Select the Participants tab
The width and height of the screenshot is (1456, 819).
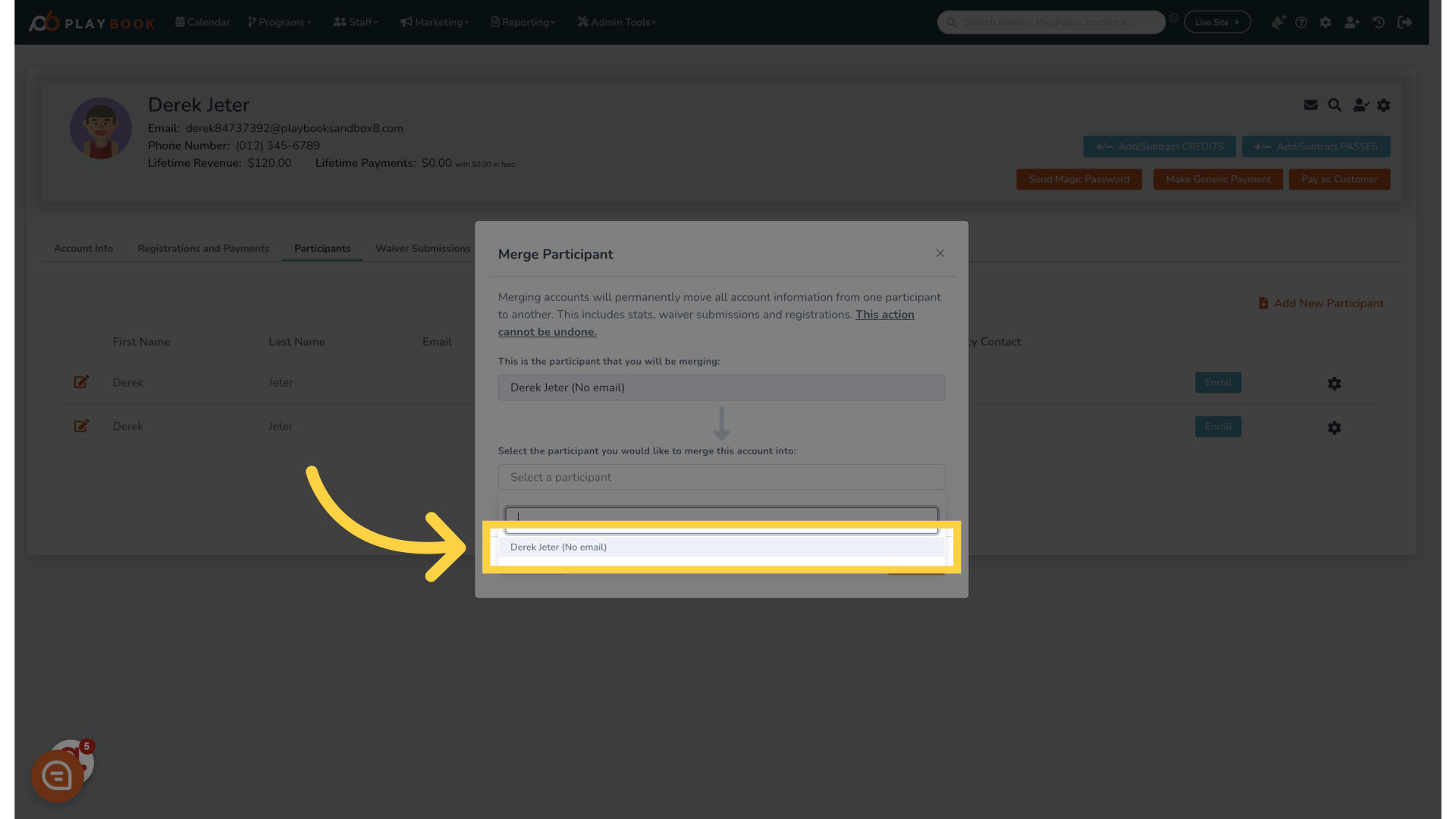click(x=322, y=248)
